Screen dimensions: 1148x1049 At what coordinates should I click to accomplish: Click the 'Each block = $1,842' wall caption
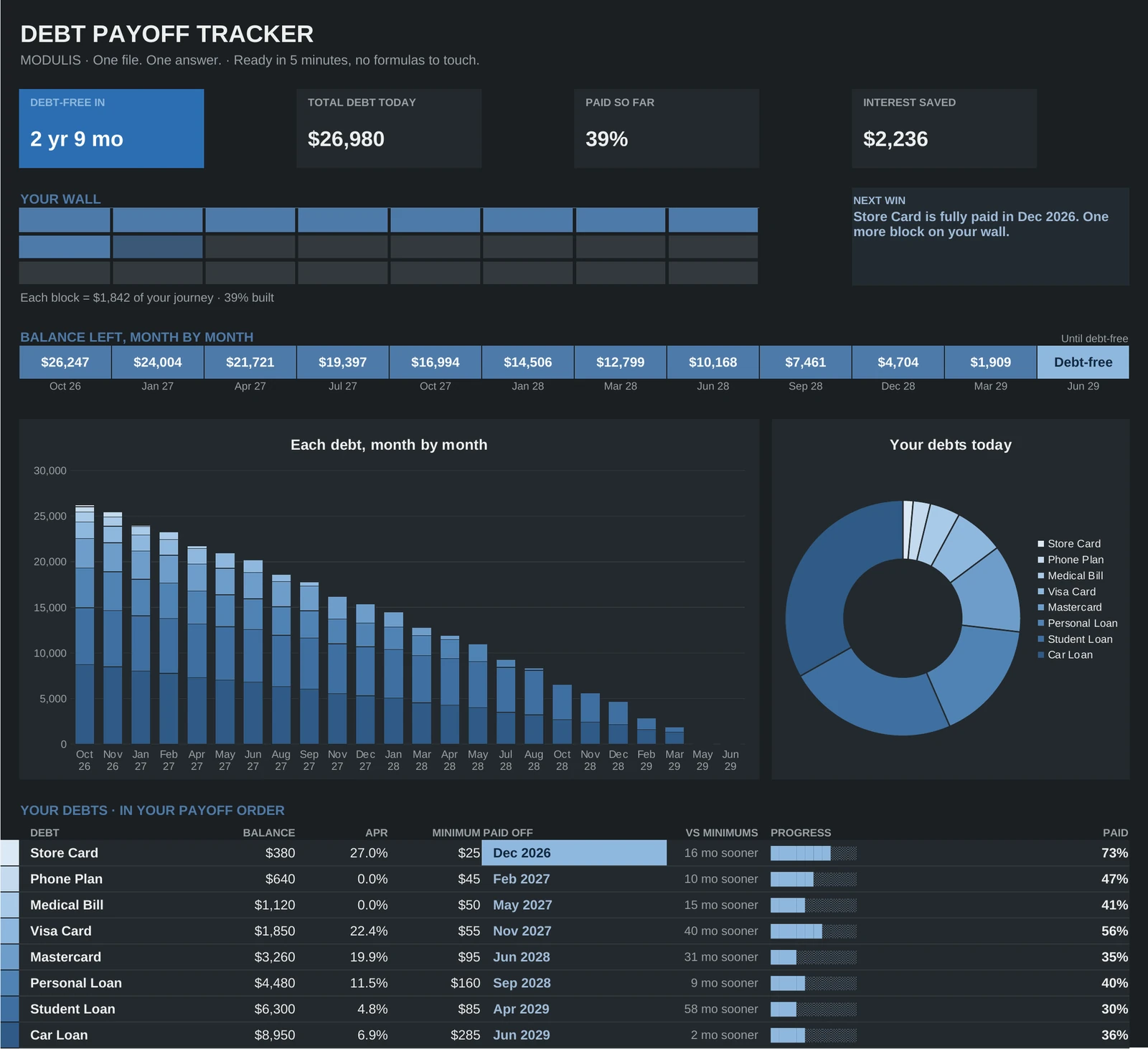pos(147,298)
